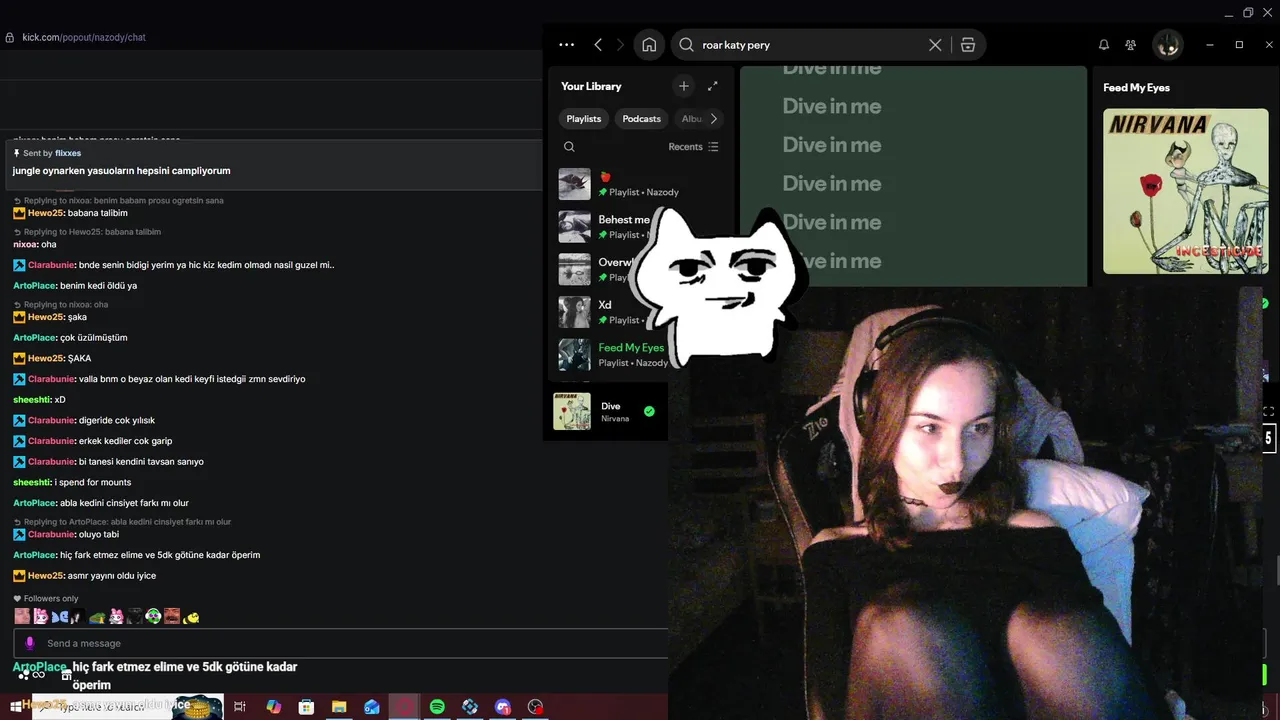Image resolution: width=1280 pixels, height=720 pixels.
Task: Insert the green frog hat emote
Action: [97, 617]
